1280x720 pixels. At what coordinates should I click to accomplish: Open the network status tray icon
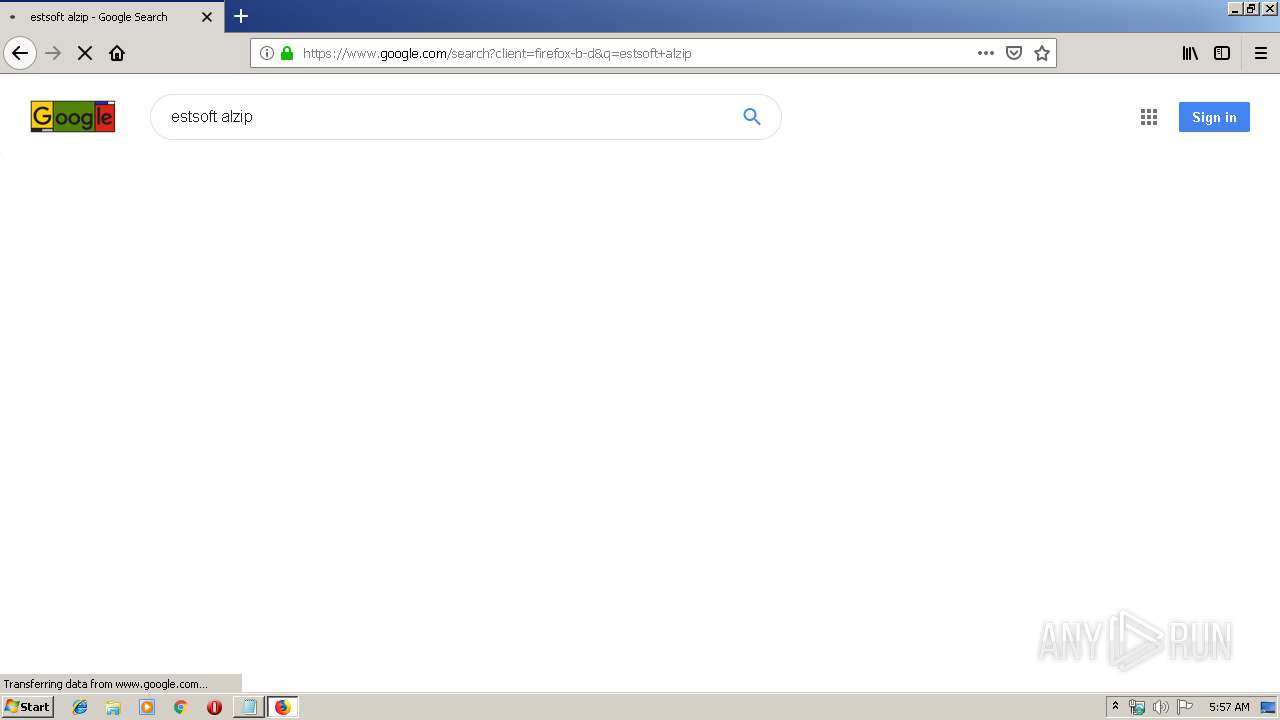tap(1137, 707)
